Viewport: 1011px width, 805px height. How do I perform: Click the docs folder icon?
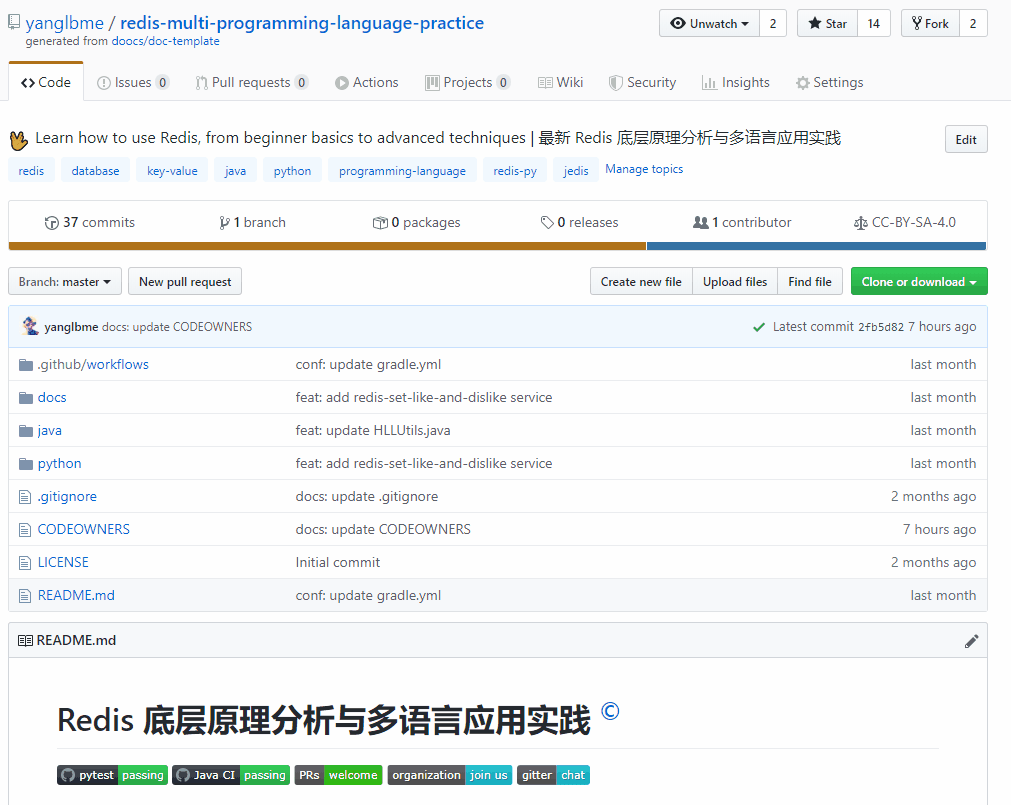click(x=26, y=398)
